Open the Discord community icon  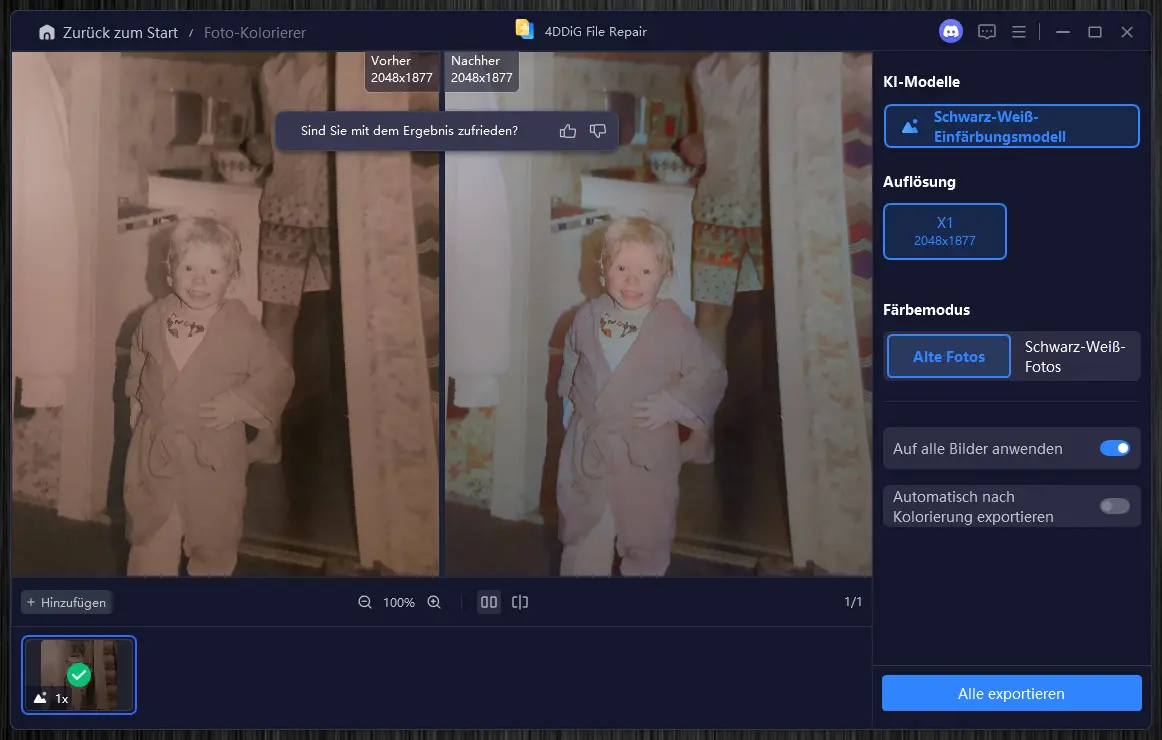(950, 32)
